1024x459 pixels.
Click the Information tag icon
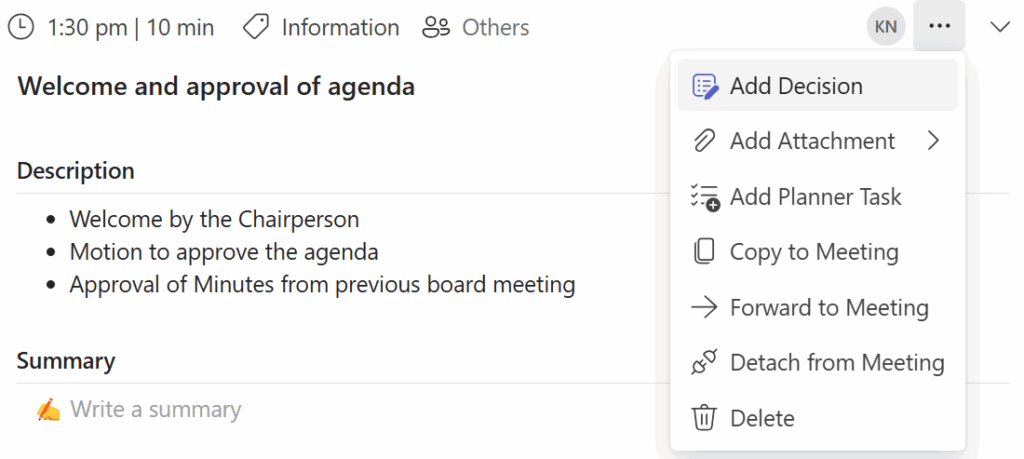point(256,27)
